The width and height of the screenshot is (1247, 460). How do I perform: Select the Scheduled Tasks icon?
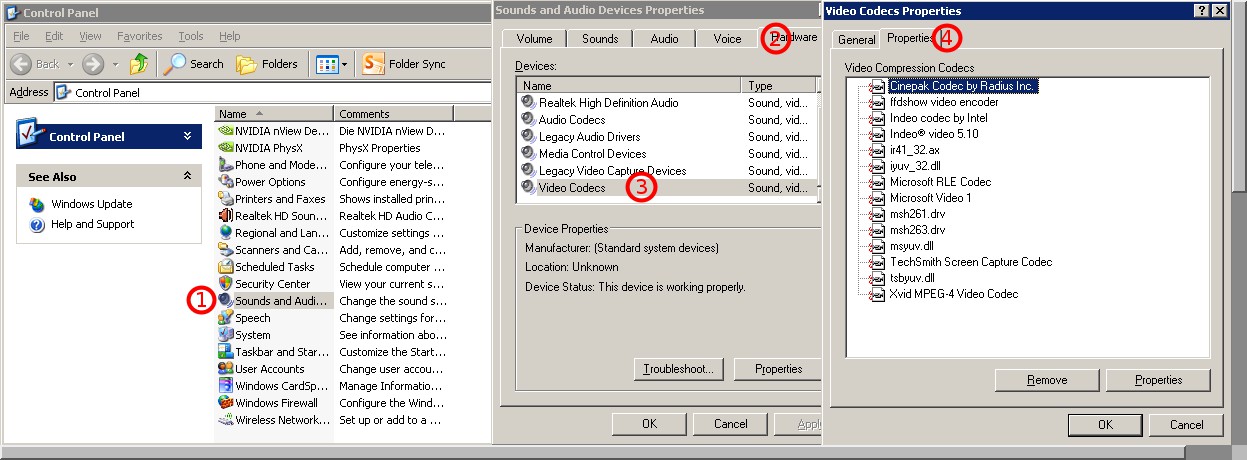[x=226, y=267]
